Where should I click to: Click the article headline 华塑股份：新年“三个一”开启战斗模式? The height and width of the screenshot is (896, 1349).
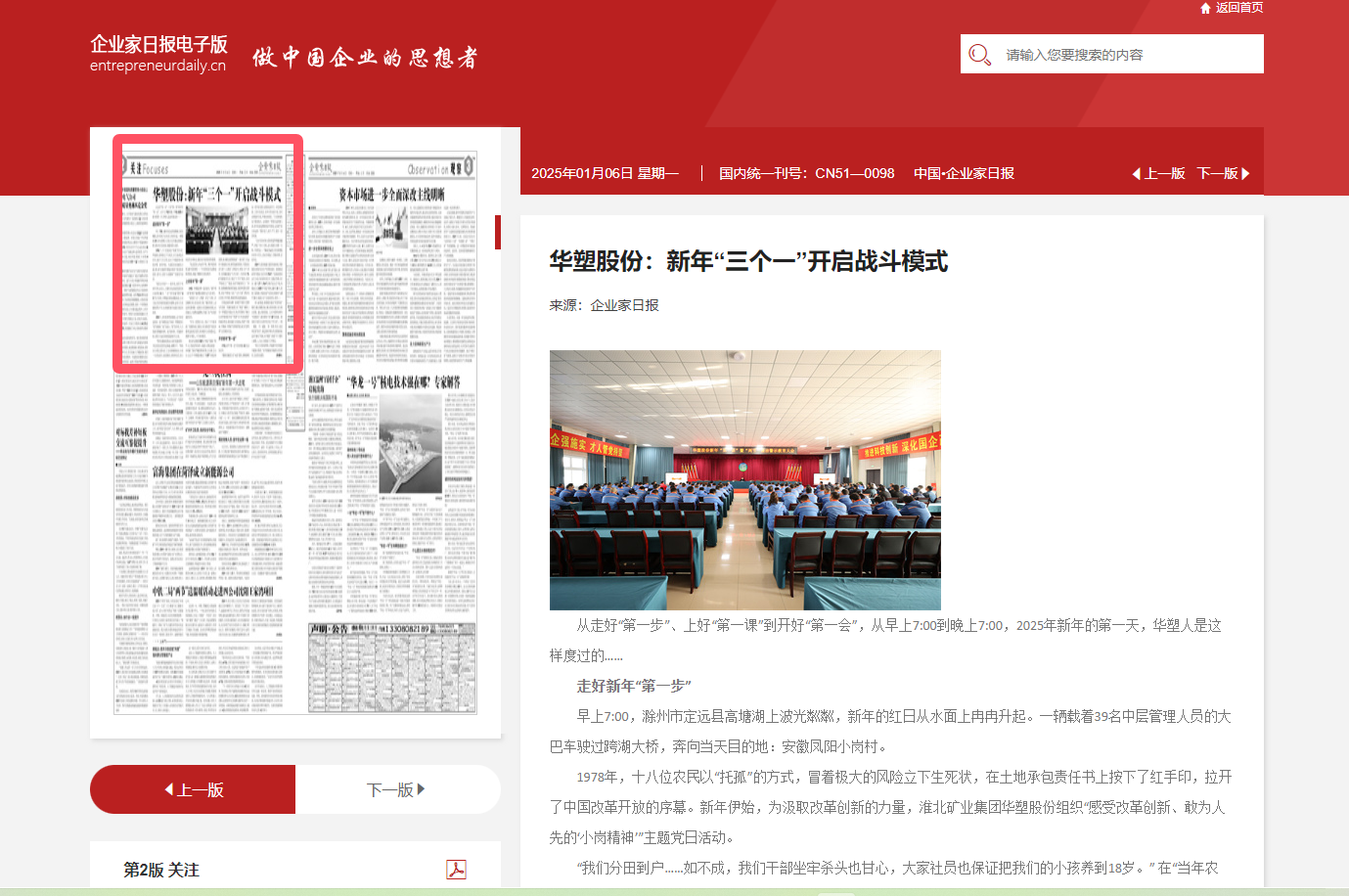tap(748, 261)
